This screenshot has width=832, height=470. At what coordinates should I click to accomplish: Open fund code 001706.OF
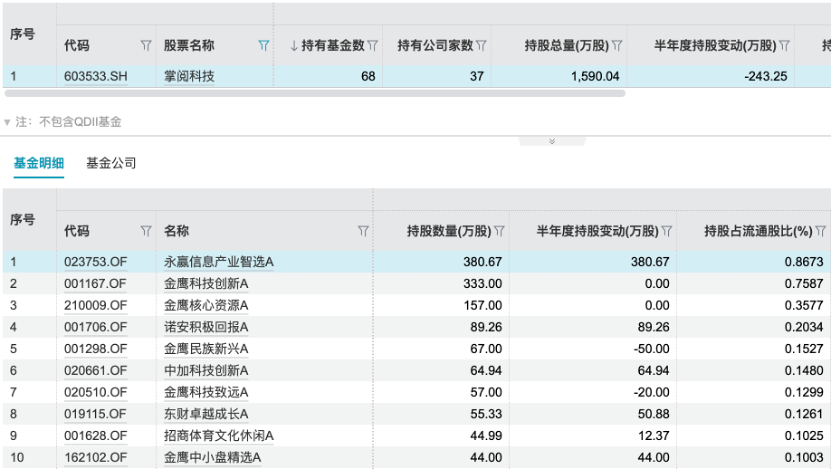96,327
